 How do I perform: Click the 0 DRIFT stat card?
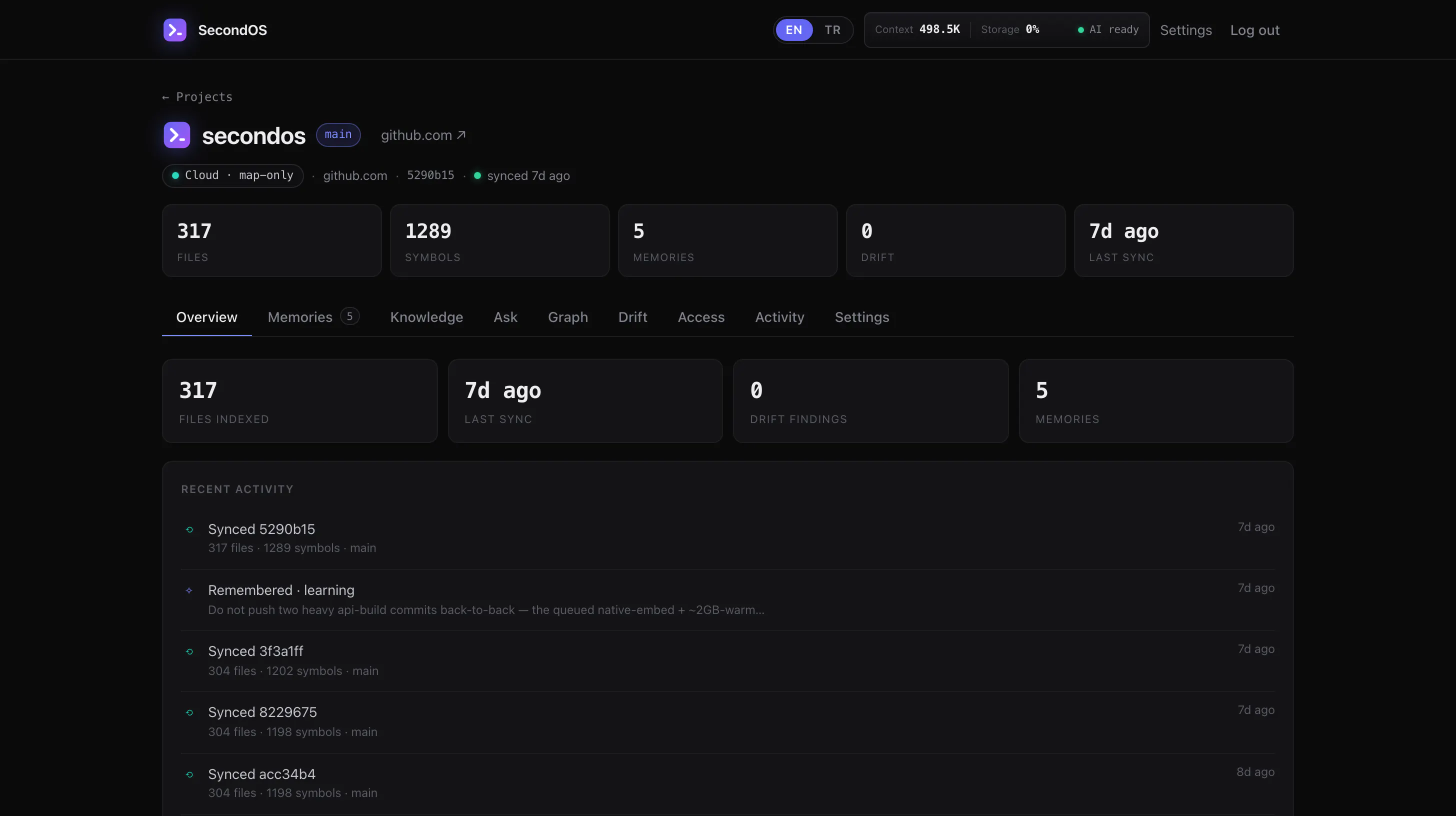tap(956, 240)
